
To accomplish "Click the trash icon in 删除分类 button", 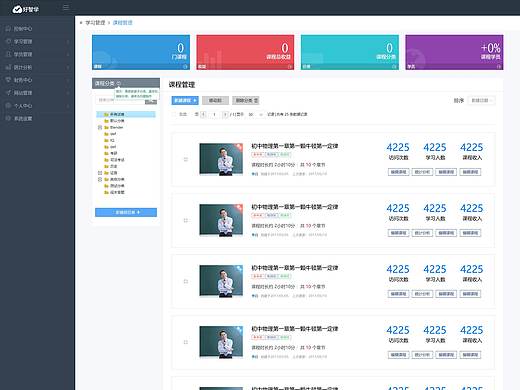I will (x=256, y=100).
